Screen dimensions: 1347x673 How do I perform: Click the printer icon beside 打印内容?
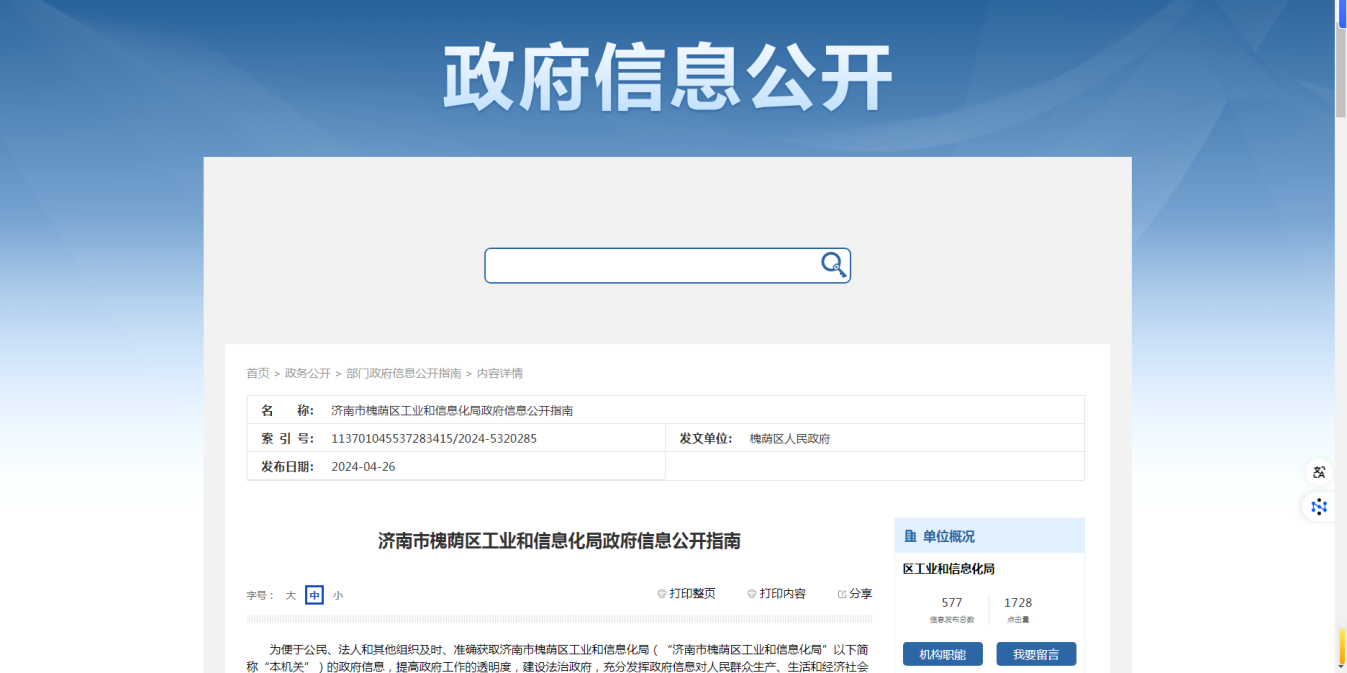752,594
